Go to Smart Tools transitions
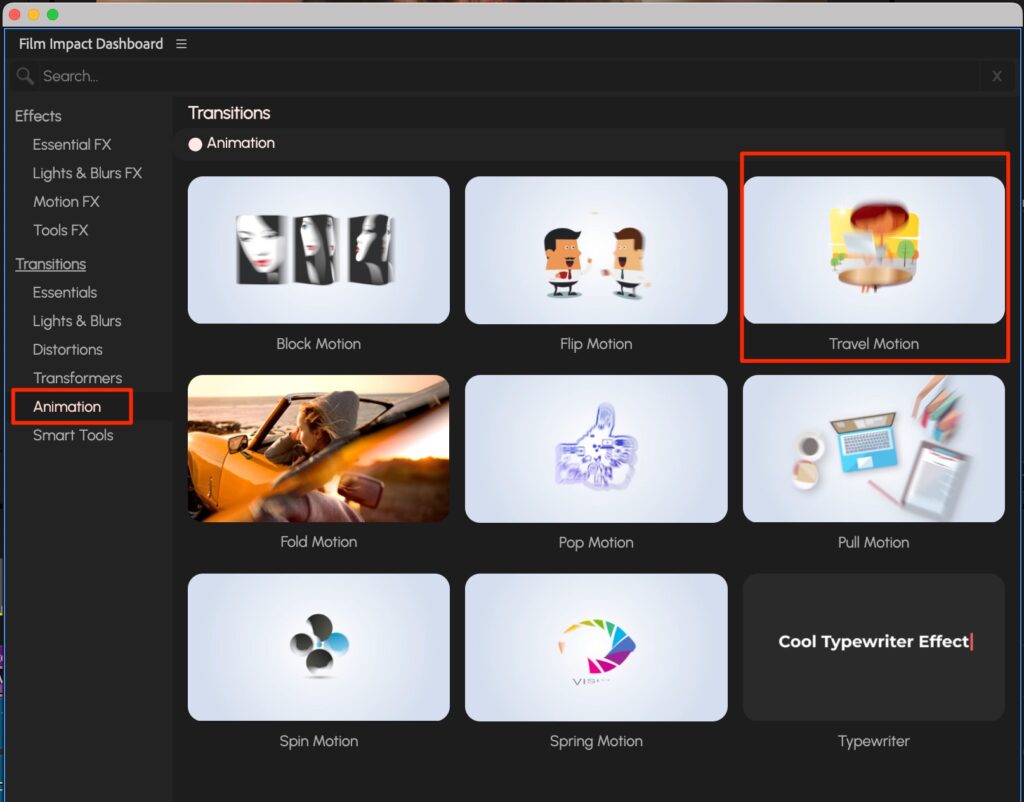1024x802 pixels. [x=73, y=435]
